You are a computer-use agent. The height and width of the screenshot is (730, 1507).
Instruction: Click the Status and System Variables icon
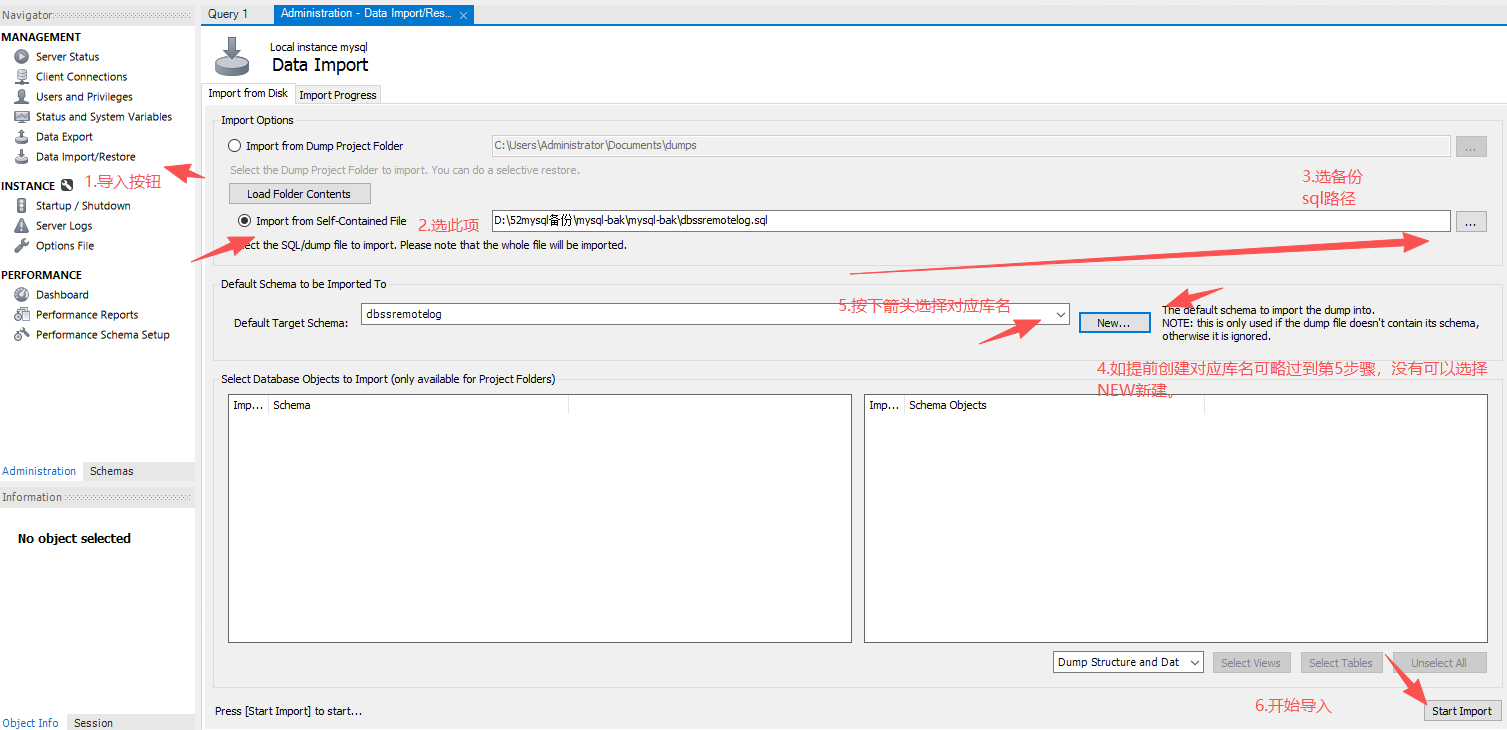(x=21, y=117)
